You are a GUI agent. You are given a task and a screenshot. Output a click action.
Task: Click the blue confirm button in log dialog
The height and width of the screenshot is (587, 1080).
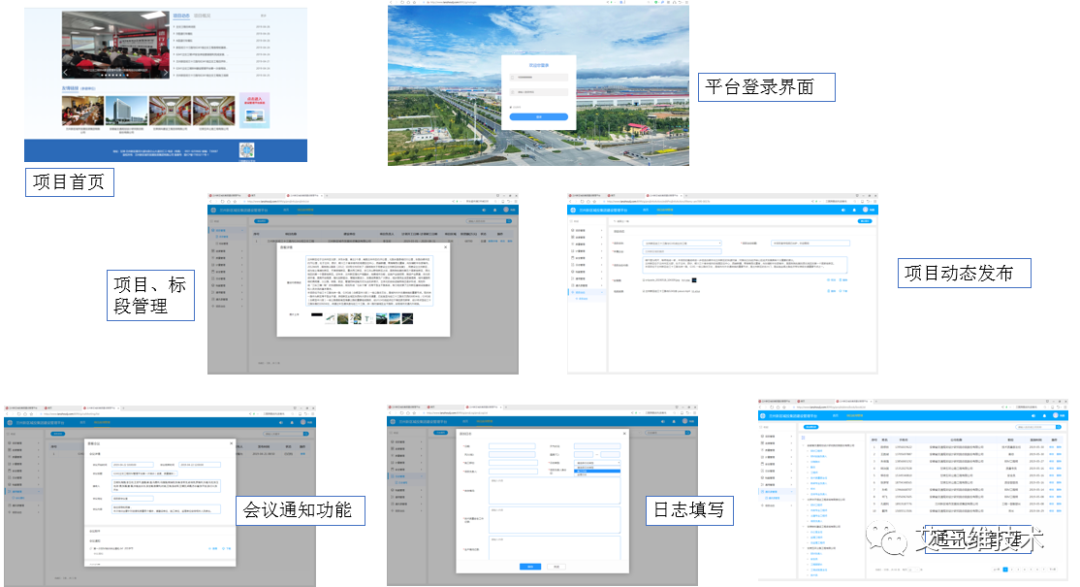(x=530, y=566)
